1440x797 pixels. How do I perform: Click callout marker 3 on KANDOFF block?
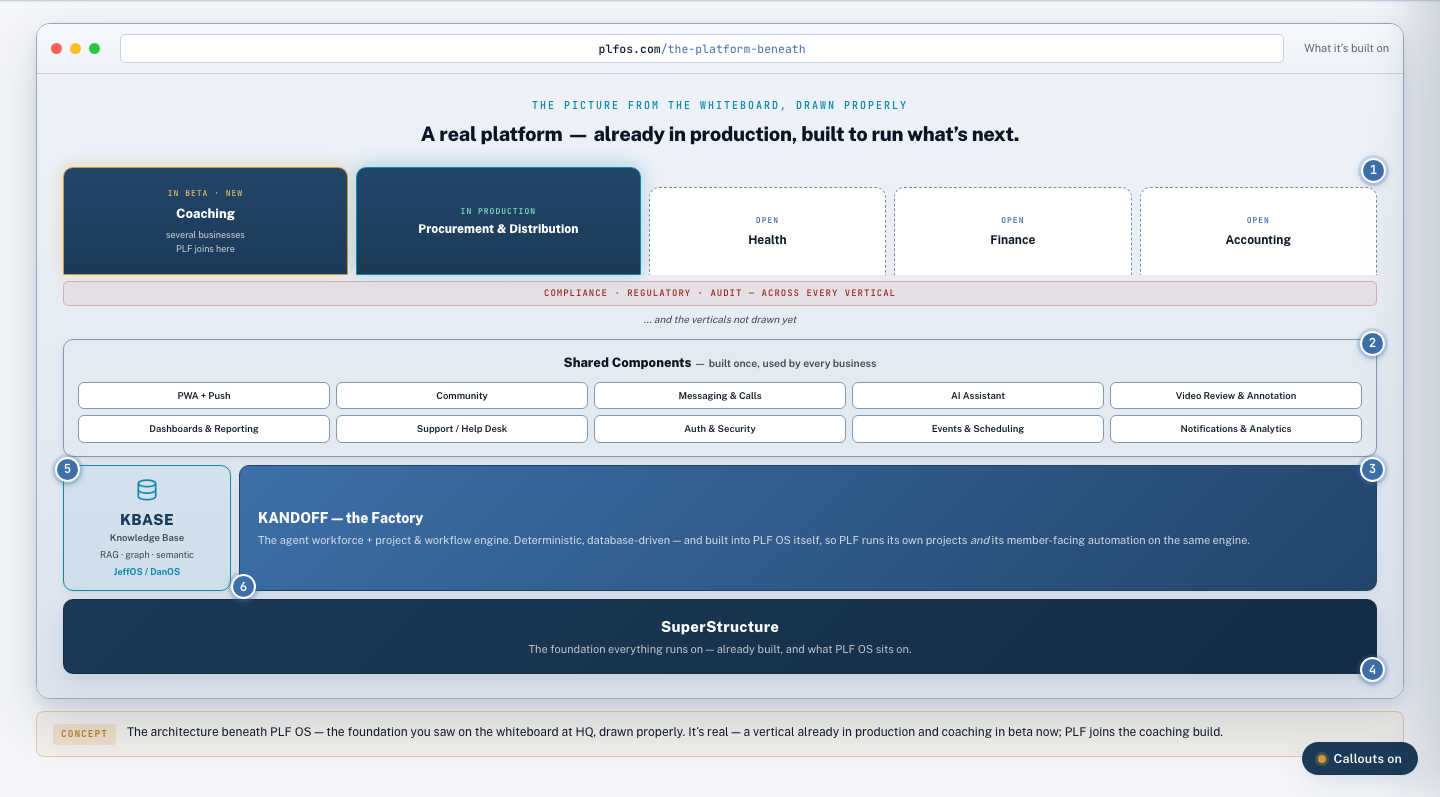pyautogui.click(x=1372, y=469)
